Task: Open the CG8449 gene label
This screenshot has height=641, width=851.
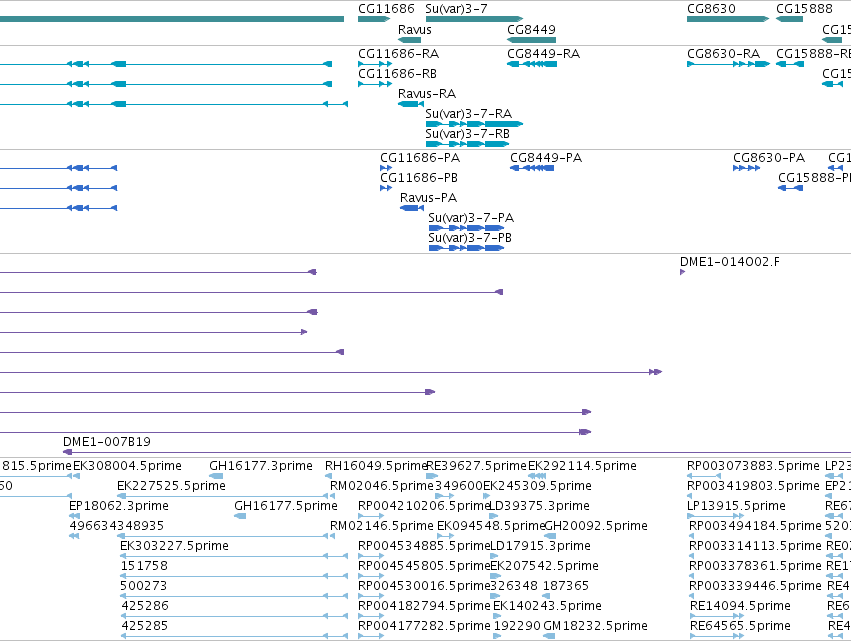Action: [x=531, y=29]
